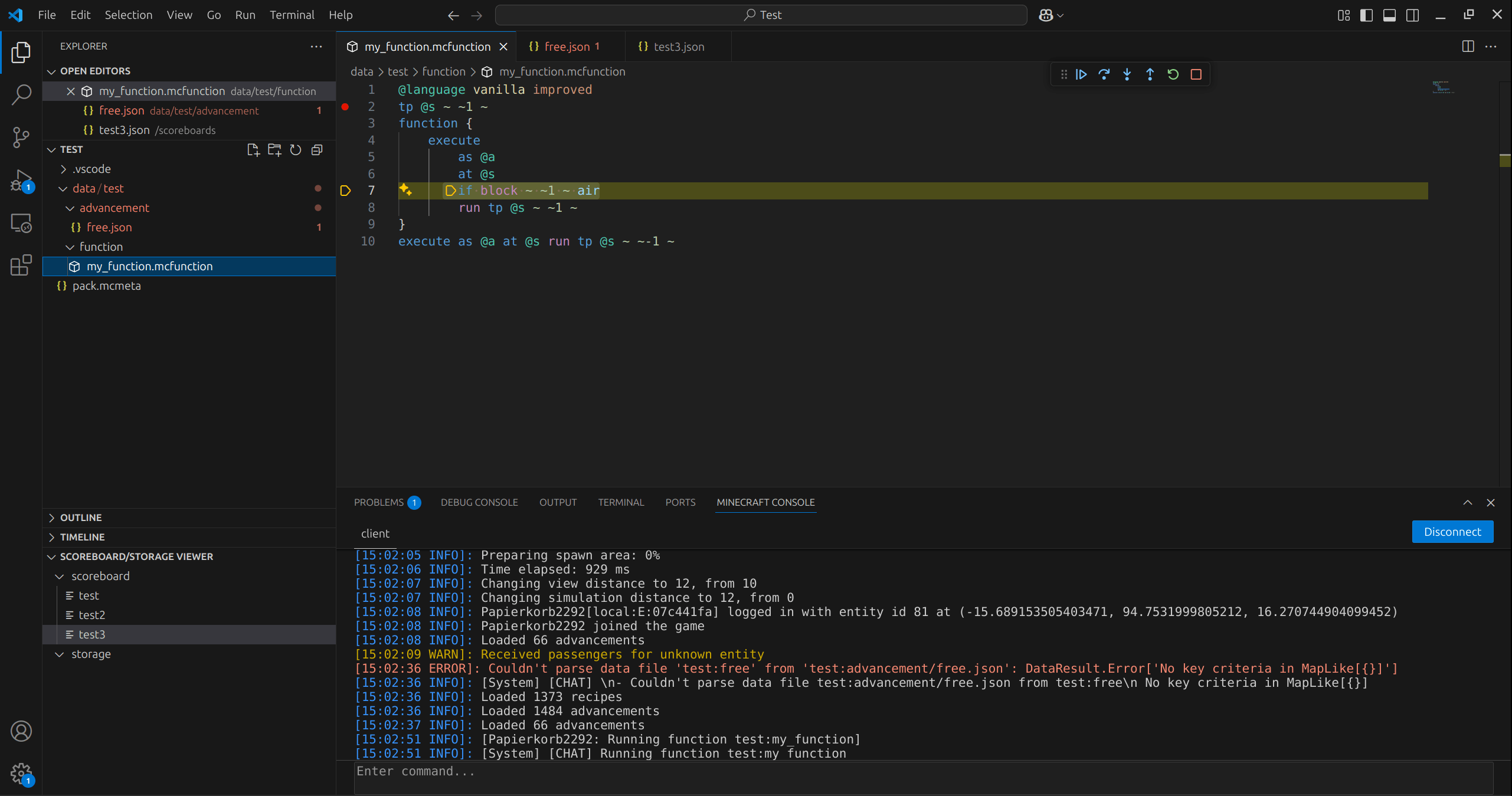Switch to the DEBUG CONSOLE tab

(x=479, y=503)
